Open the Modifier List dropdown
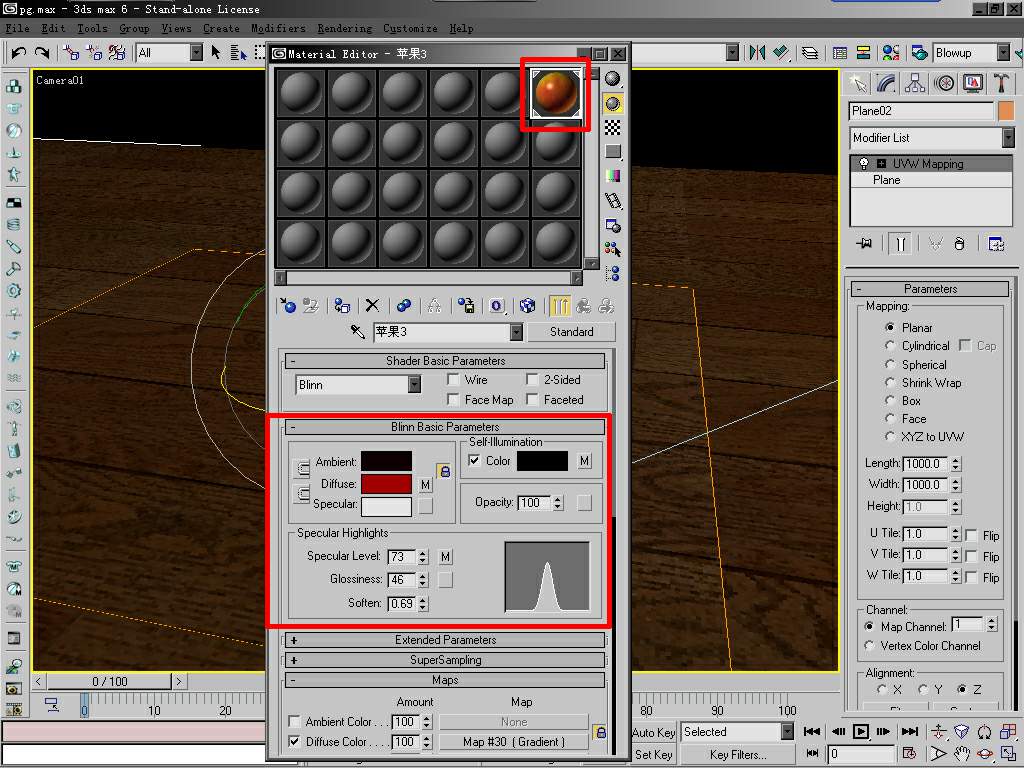The image size is (1024, 768). pyautogui.click(x=1008, y=138)
